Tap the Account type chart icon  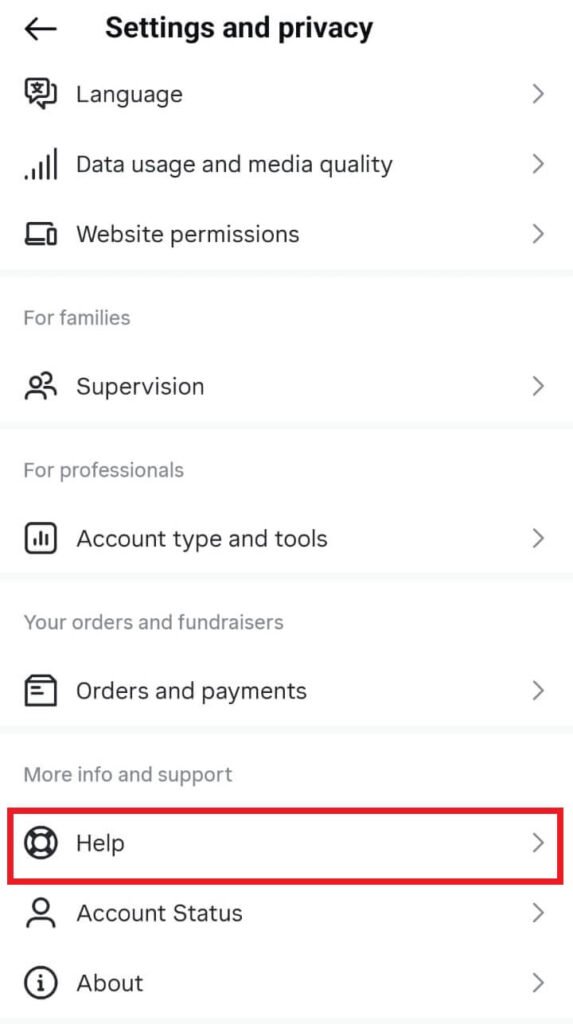pos(41,539)
